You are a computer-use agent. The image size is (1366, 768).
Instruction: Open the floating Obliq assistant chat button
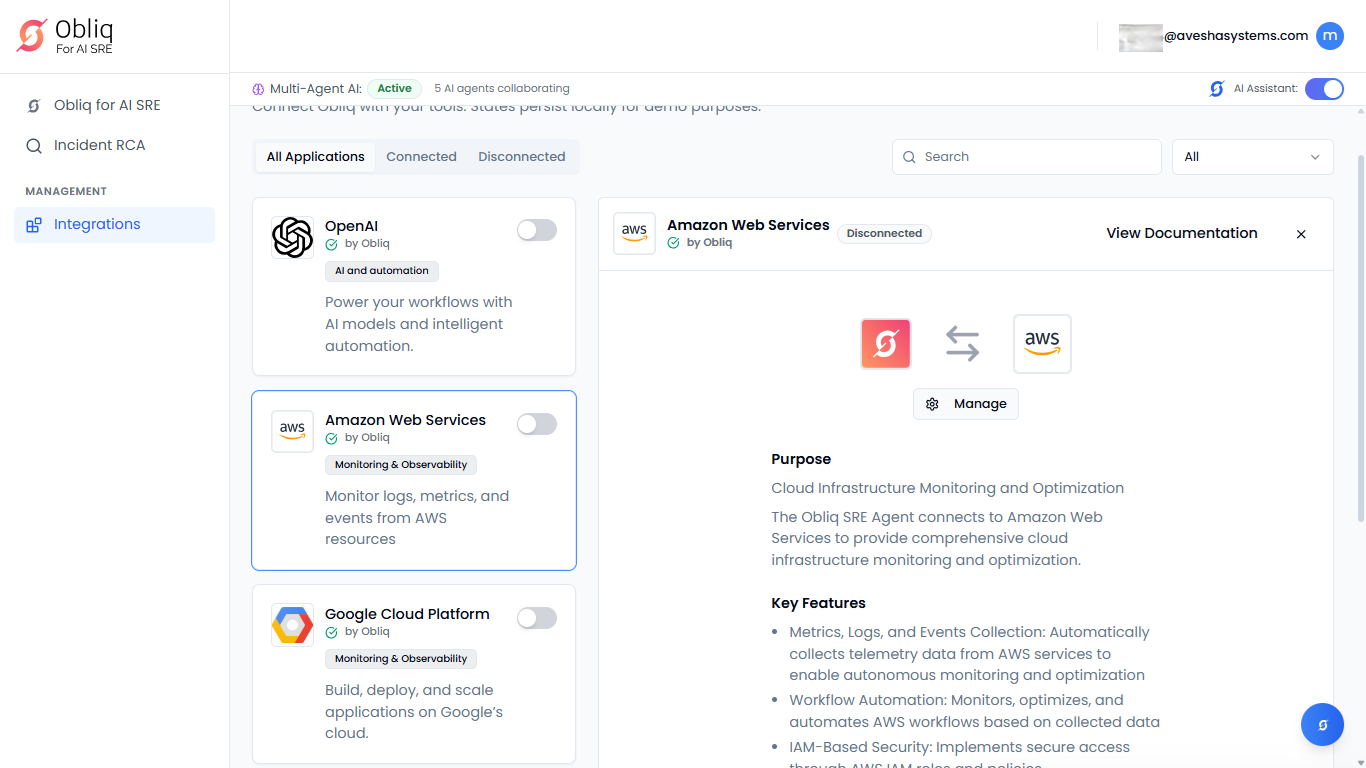tap(1322, 724)
